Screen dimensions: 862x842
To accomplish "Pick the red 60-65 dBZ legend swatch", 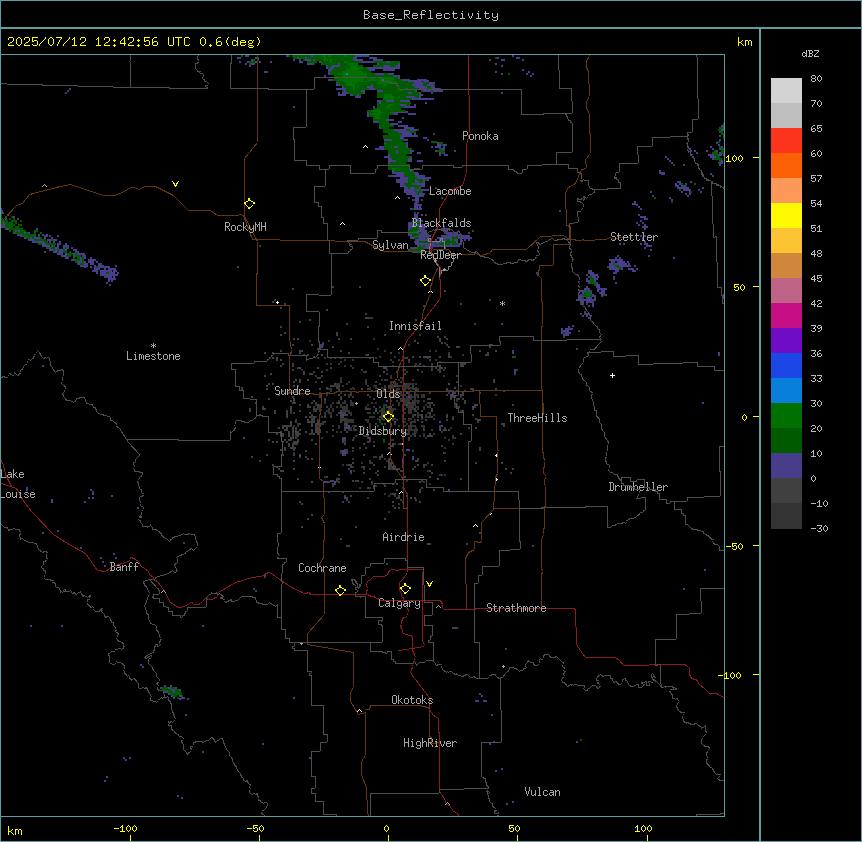I will click(x=786, y=141).
